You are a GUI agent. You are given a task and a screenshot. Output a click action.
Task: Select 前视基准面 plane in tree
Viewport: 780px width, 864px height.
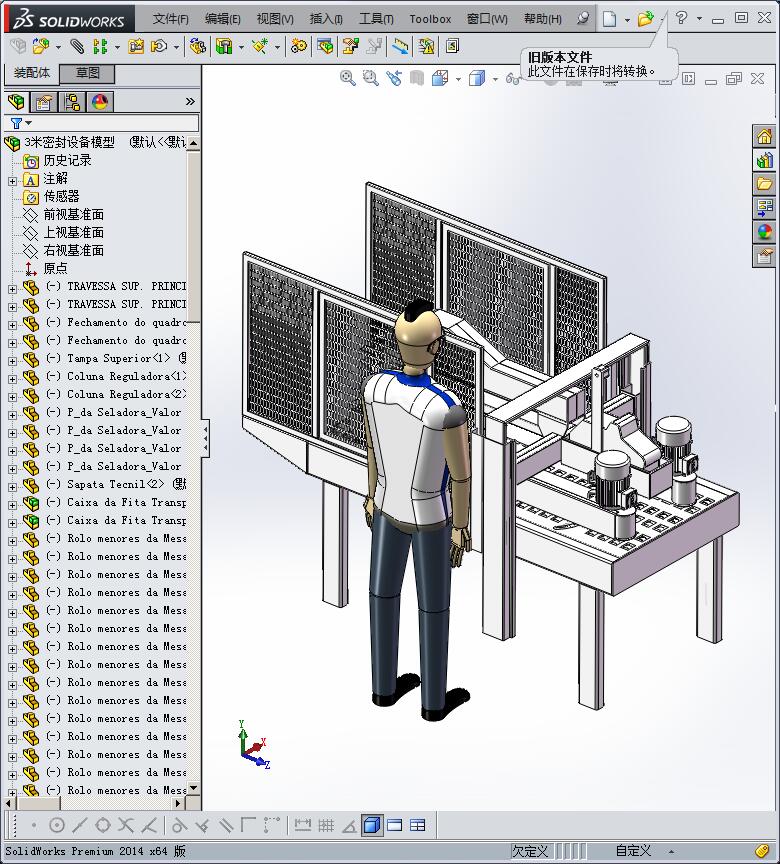pyautogui.click(x=73, y=215)
